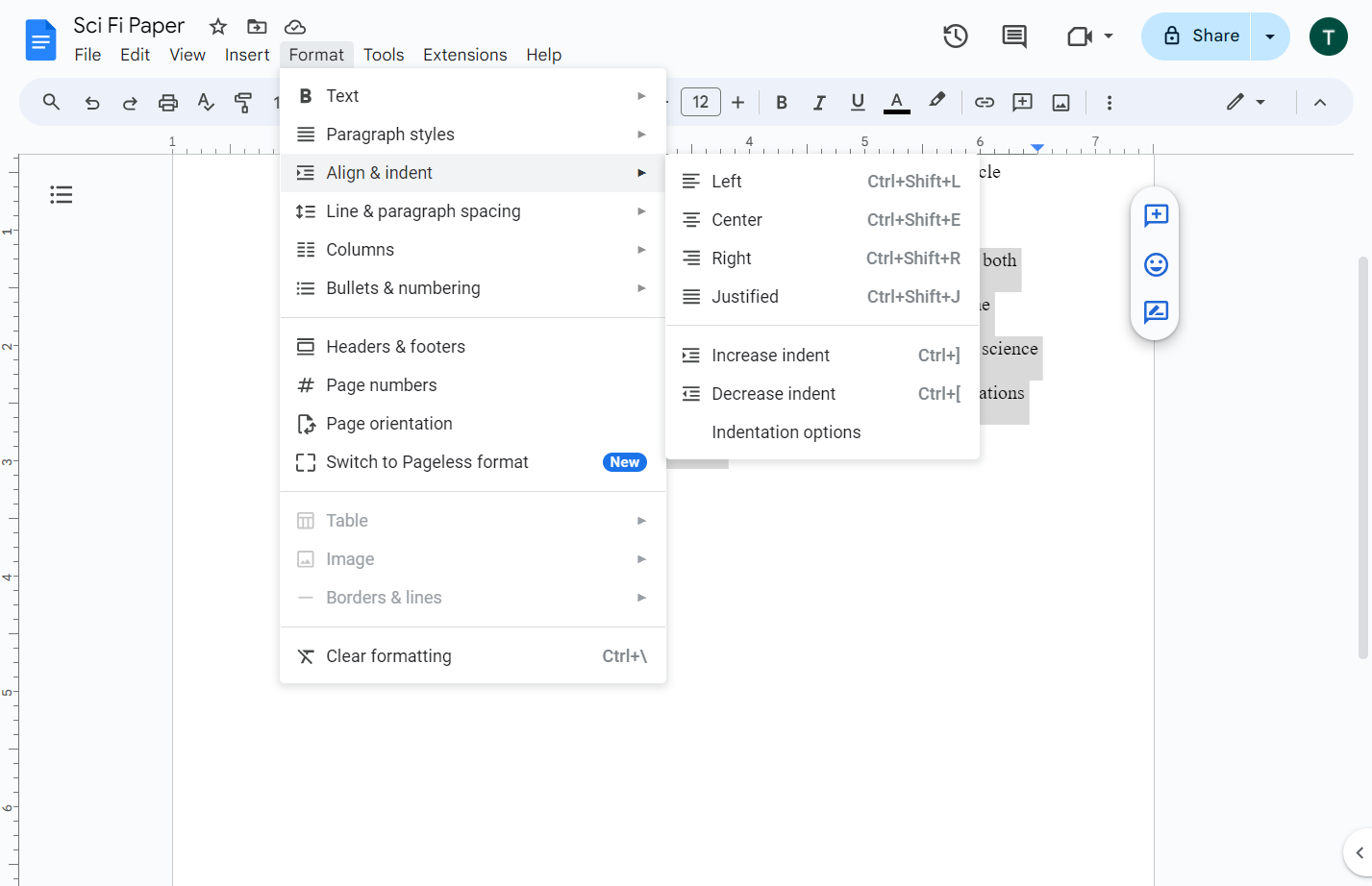1372x886 pixels.
Task: Click the add comment toolbar icon
Action: click(1023, 103)
